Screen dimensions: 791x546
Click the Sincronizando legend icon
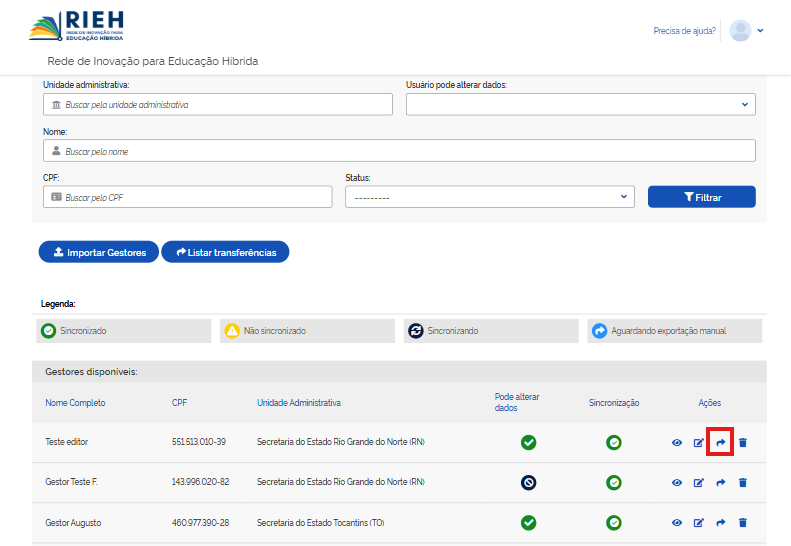pyautogui.click(x=416, y=331)
